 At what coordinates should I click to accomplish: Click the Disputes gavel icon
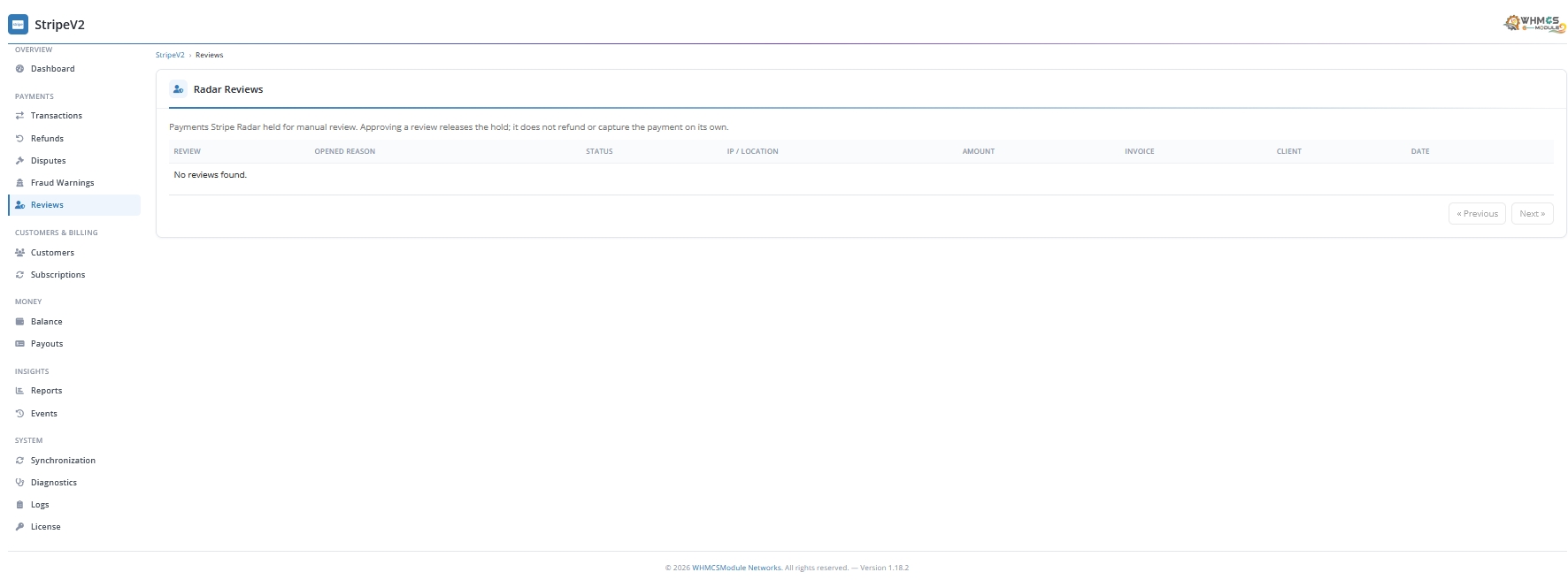click(19, 161)
